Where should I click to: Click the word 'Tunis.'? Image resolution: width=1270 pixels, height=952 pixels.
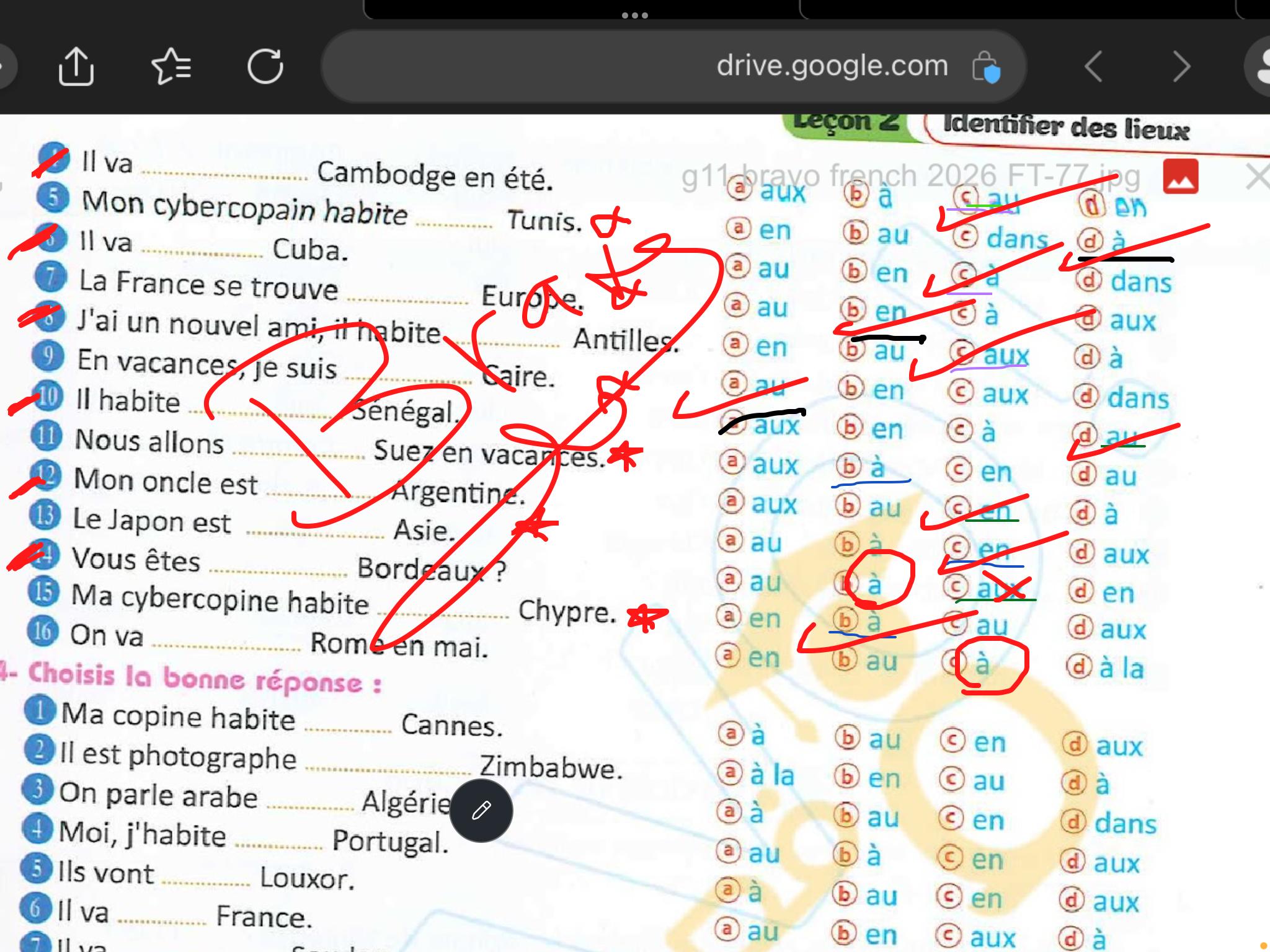pos(544,220)
